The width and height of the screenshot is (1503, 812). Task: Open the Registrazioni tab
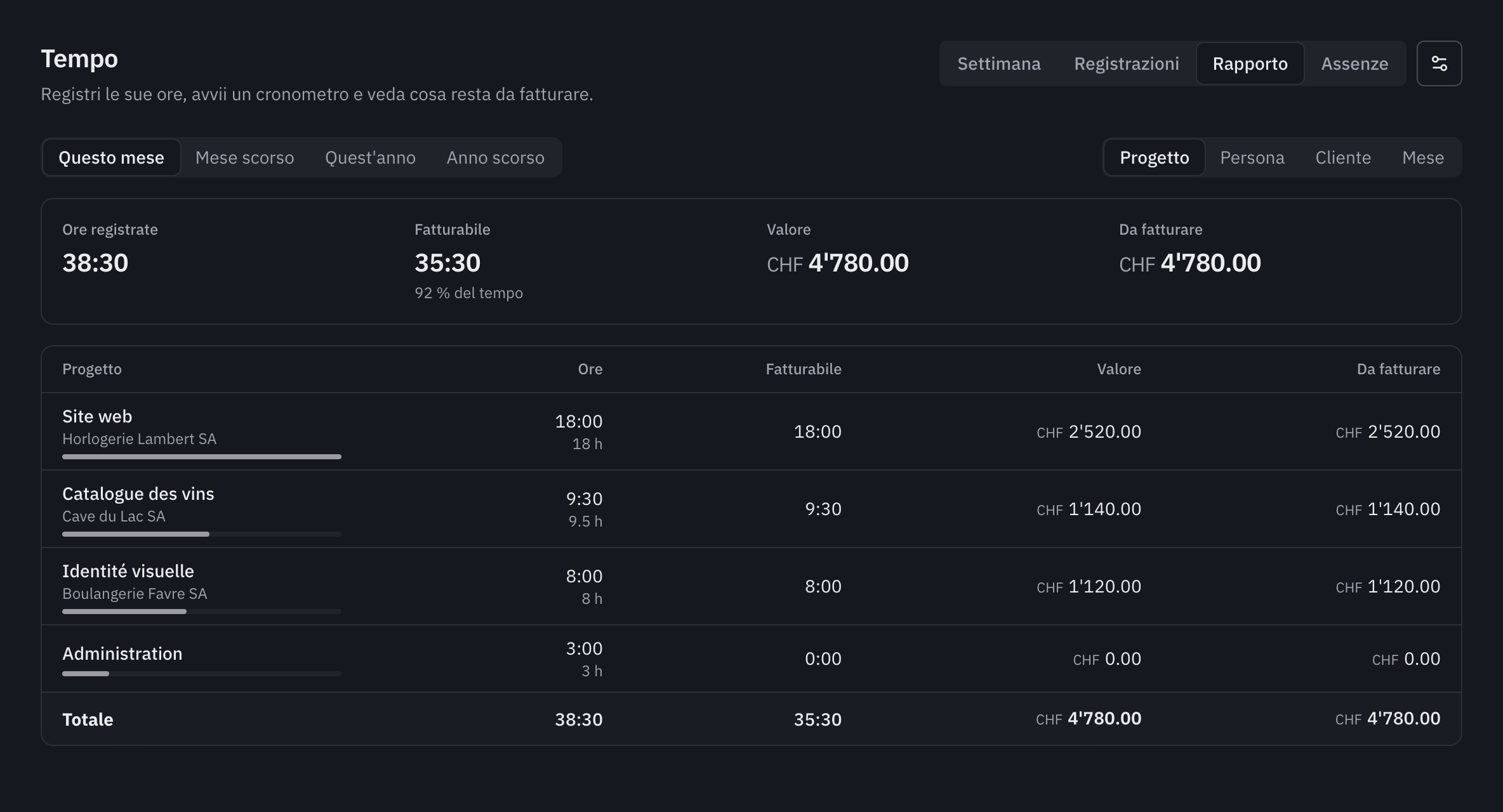1127,63
